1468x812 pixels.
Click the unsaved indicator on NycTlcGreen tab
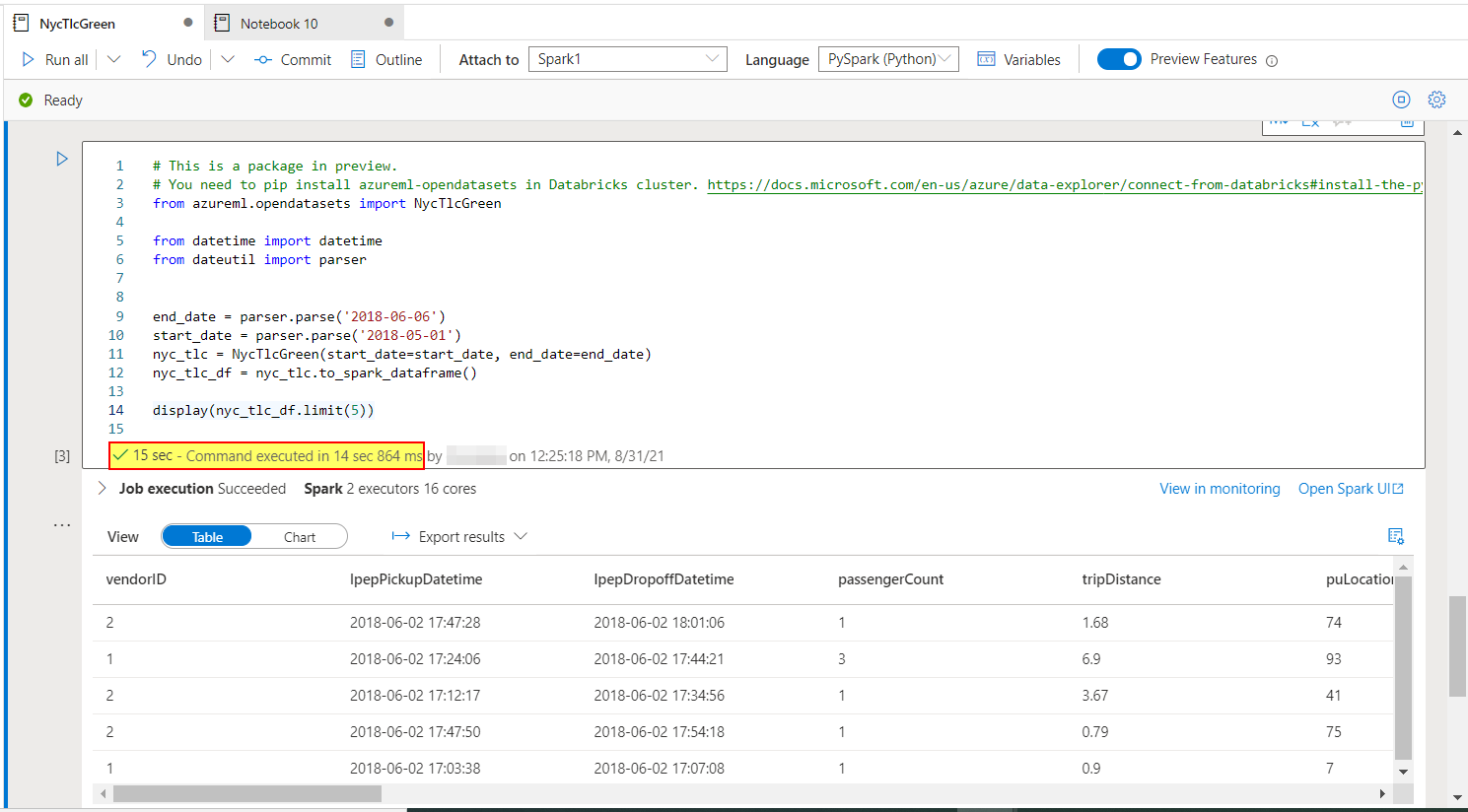coord(188,23)
